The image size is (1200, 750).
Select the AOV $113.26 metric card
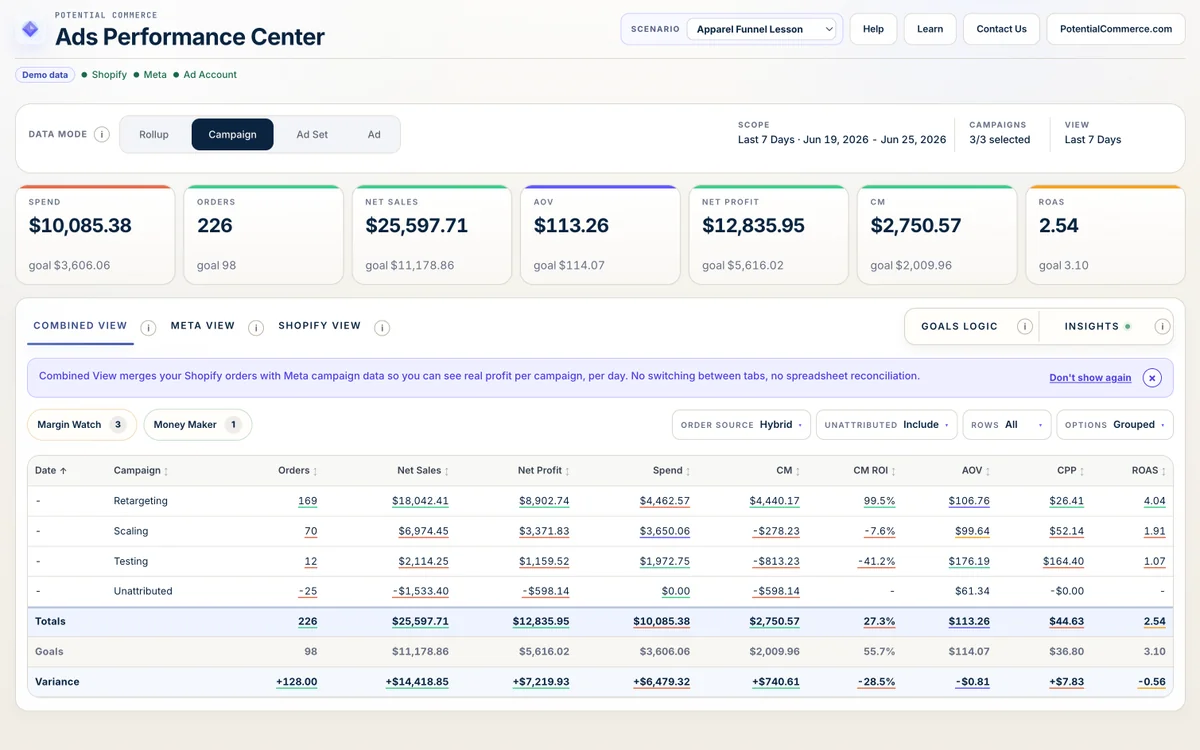click(600, 235)
